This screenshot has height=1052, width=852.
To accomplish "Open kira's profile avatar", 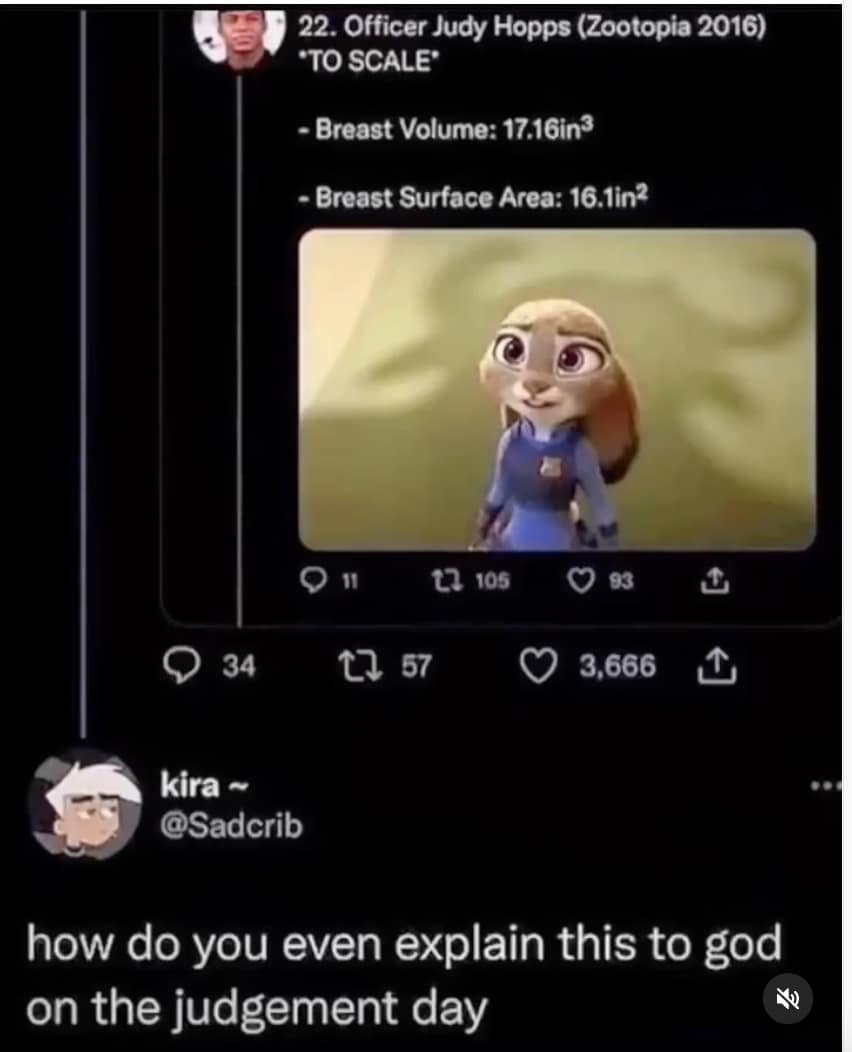I will coord(84,803).
